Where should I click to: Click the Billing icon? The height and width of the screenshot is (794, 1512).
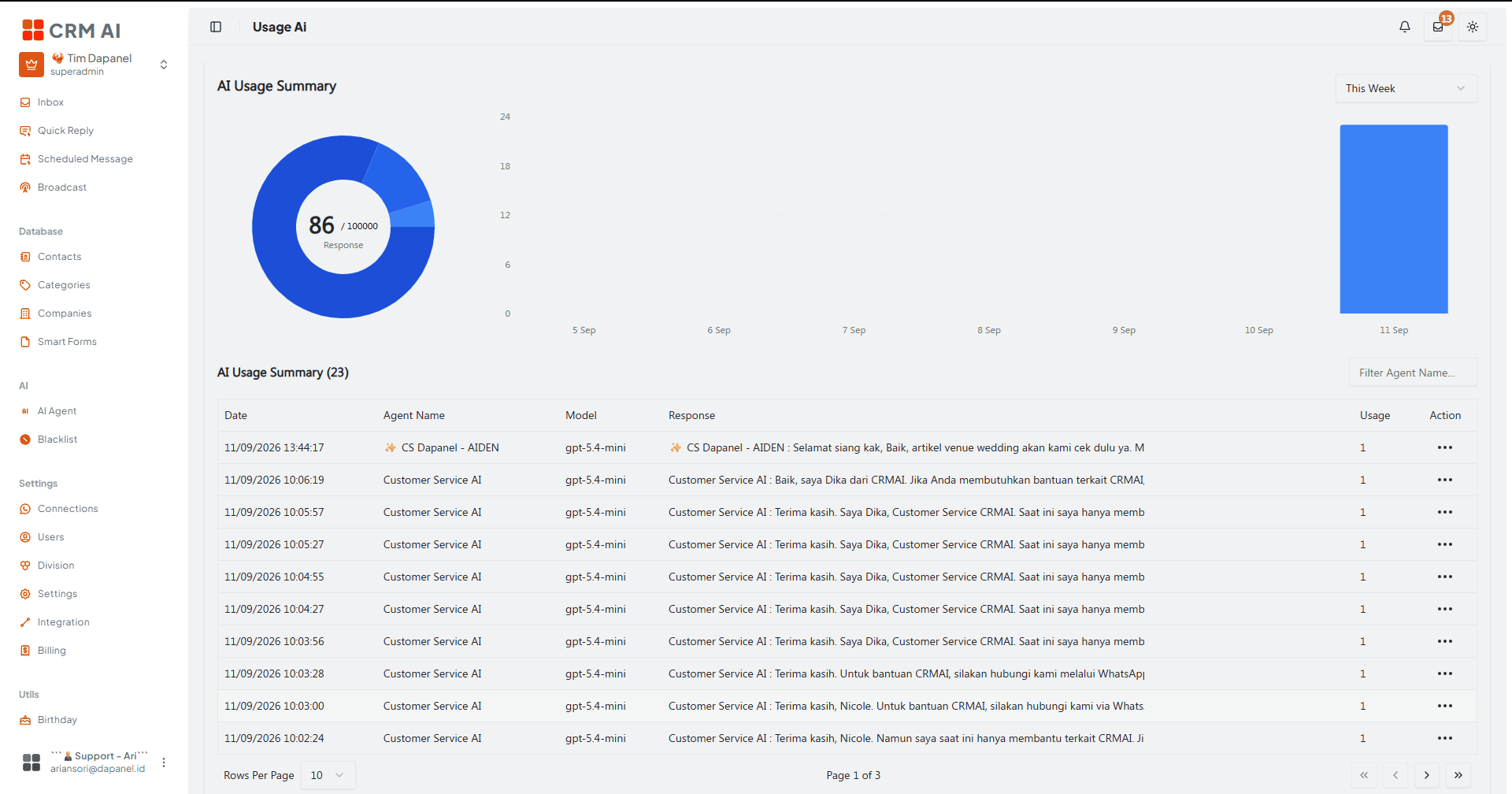[x=25, y=651]
